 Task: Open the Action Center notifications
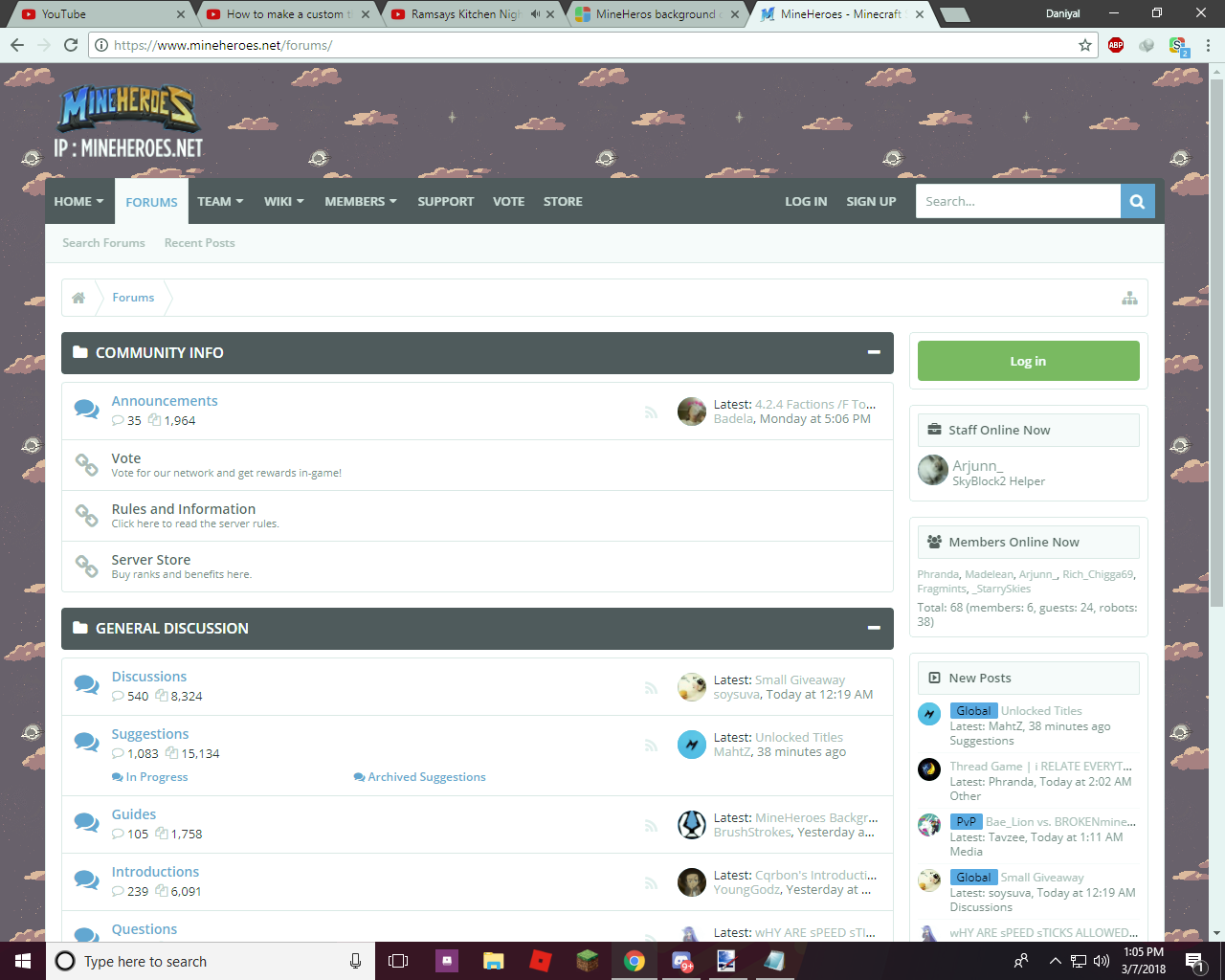tap(1194, 961)
